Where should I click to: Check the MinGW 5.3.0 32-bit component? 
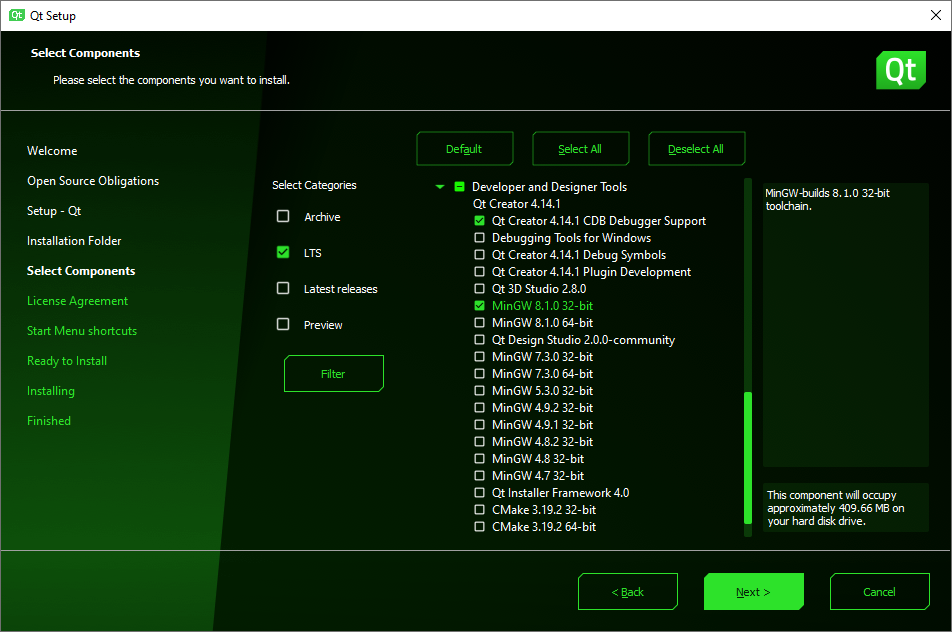pyautogui.click(x=480, y=390)
